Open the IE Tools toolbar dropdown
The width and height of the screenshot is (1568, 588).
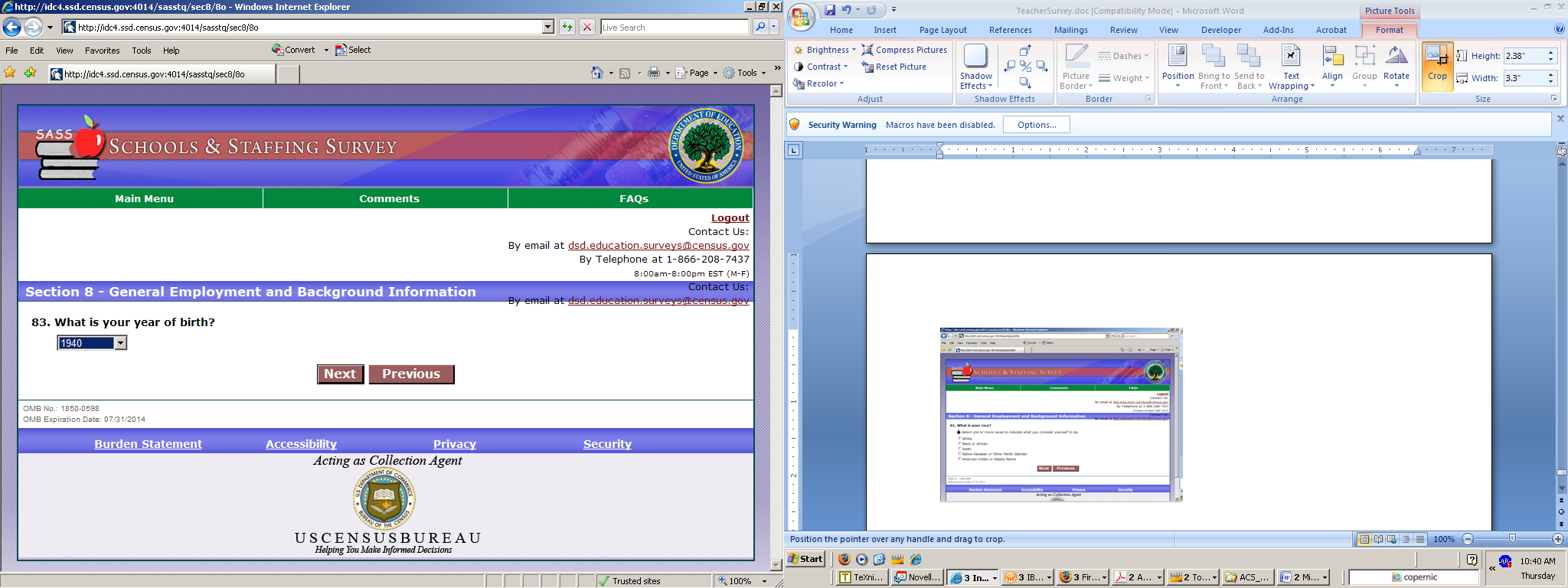coord(745,73)
